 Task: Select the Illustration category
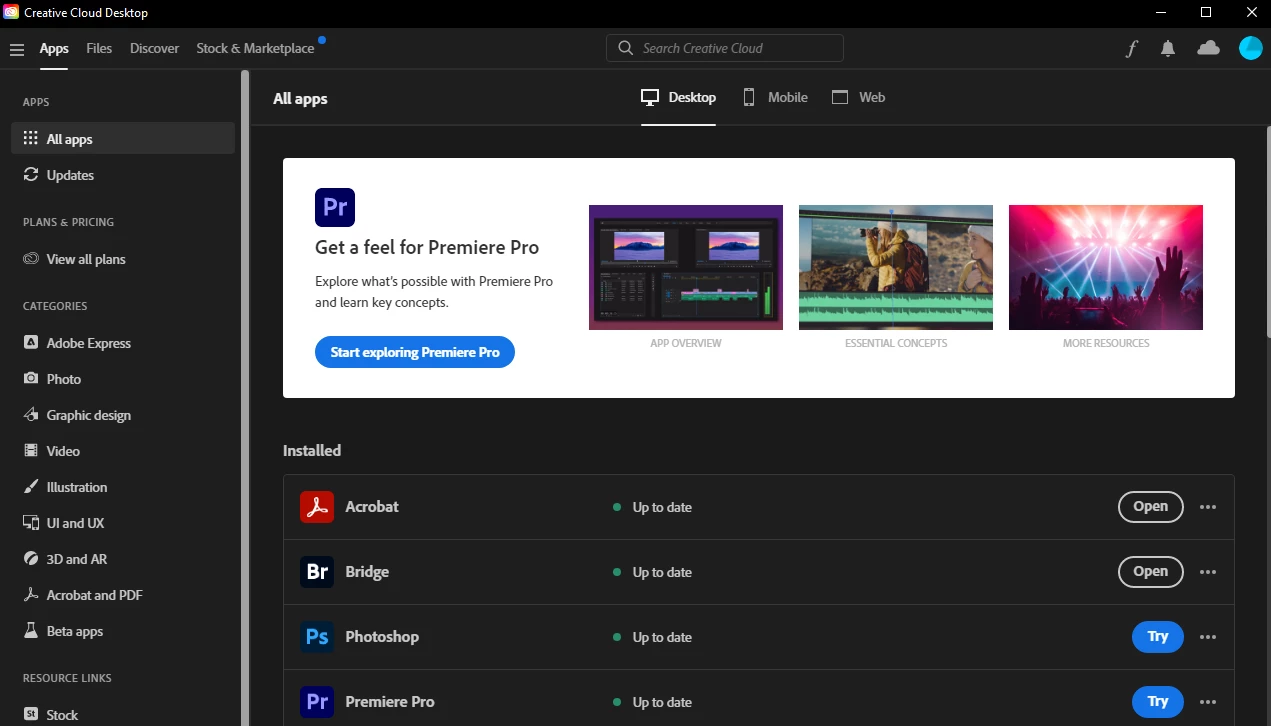[x=123, y=487]
